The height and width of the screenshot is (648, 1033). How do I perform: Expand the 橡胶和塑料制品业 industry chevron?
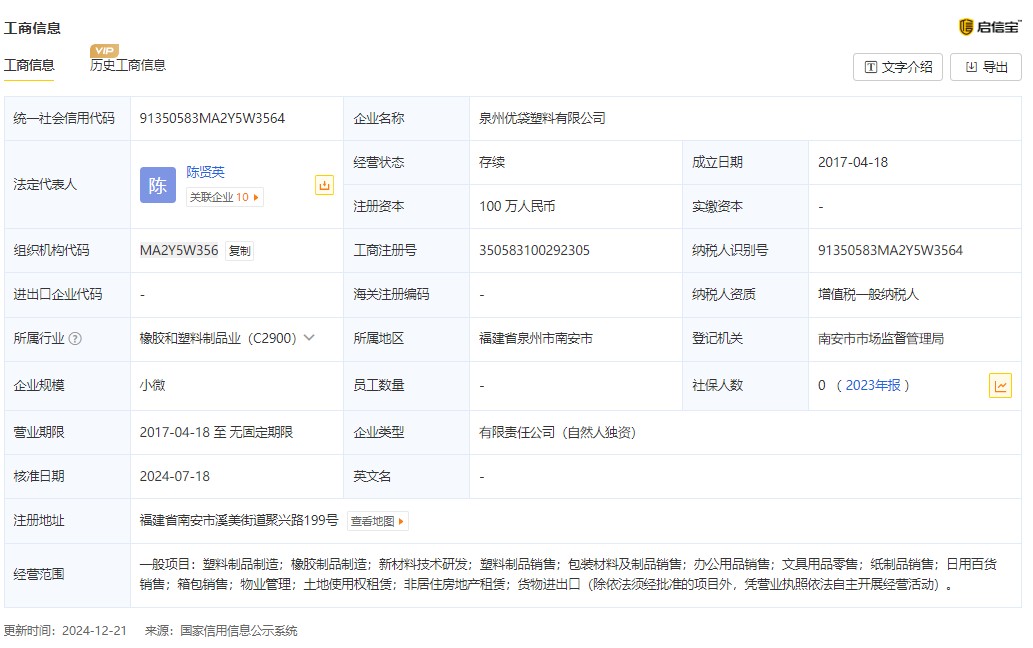[x=309, y=338]
